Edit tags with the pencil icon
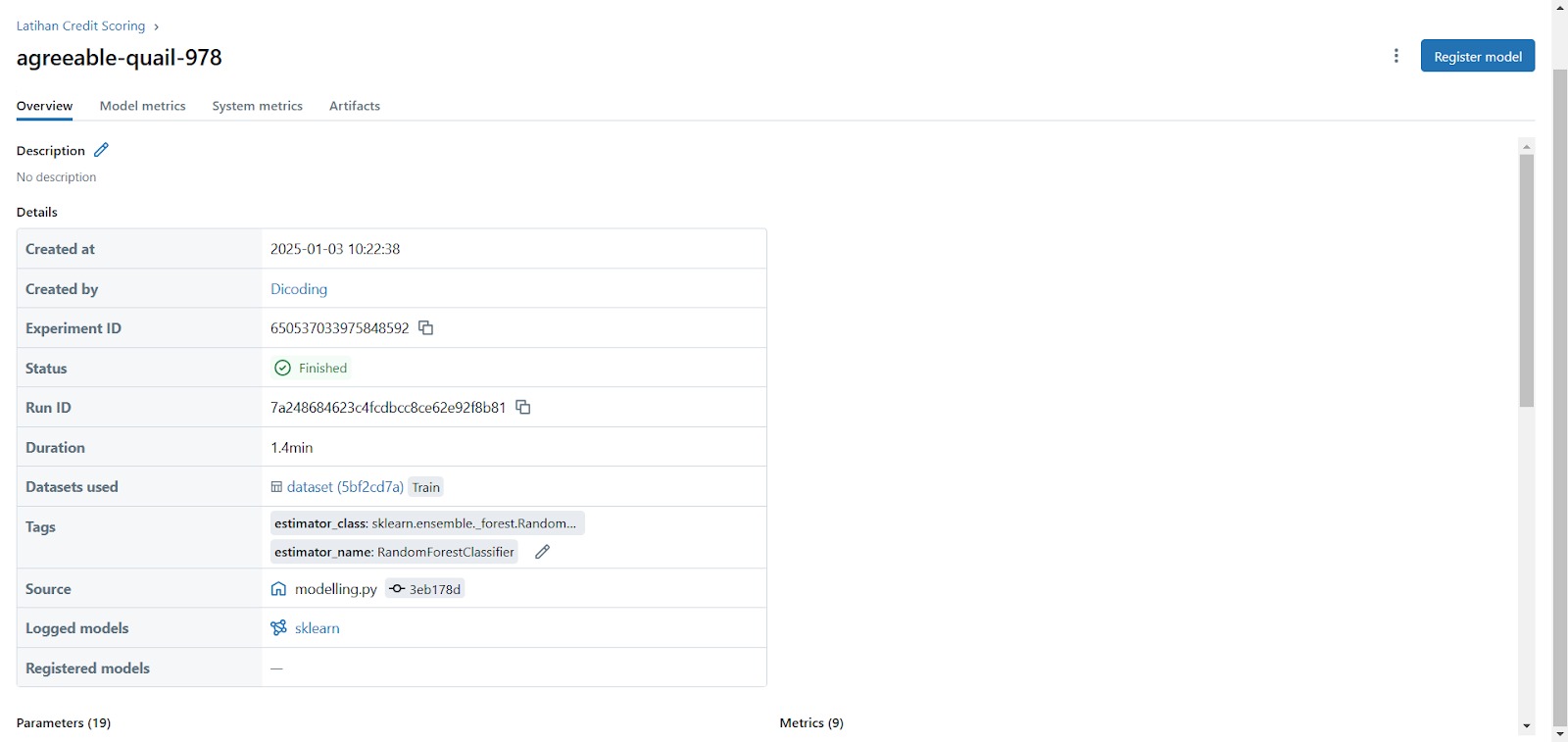1568x742 pixels. (542, 552)
